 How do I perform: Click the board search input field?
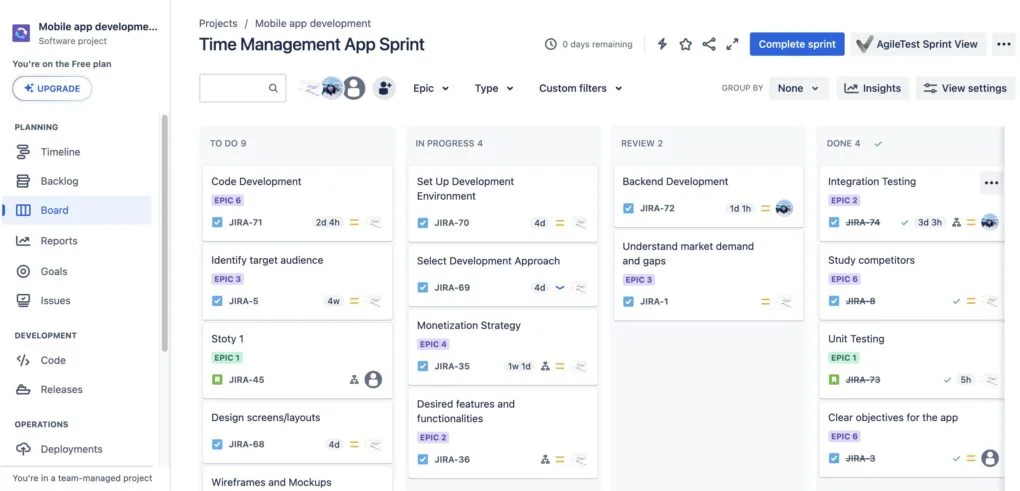pyautogui.click(x=232, y=88)
